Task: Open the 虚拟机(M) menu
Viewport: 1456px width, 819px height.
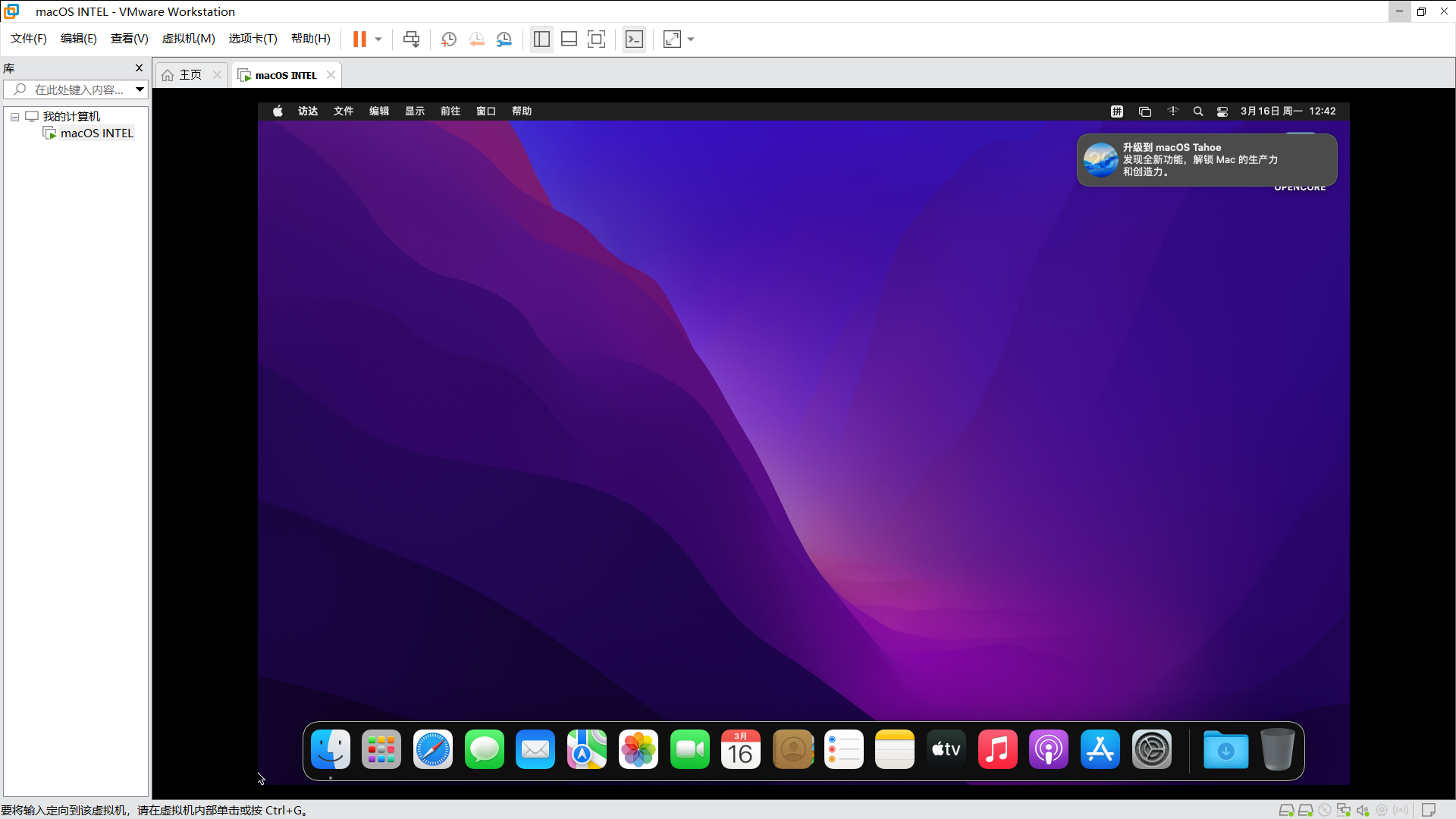Action: coord(188,39)
